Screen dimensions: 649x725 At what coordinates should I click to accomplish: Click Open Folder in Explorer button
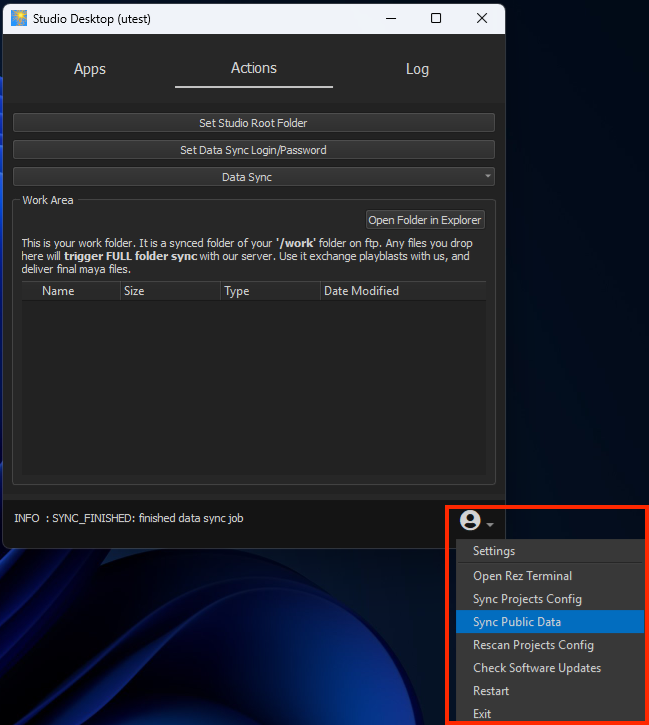coord(425,220)
